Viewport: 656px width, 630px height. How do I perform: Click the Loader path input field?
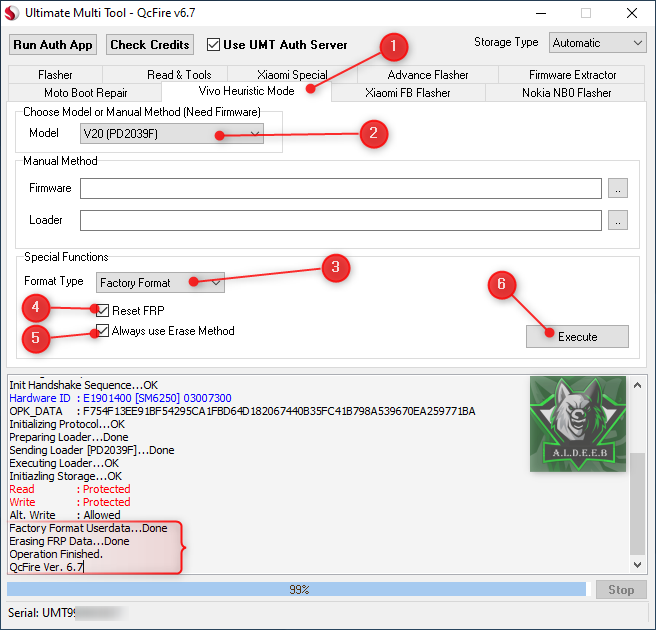pyautogui.click(x=341, y=220)
